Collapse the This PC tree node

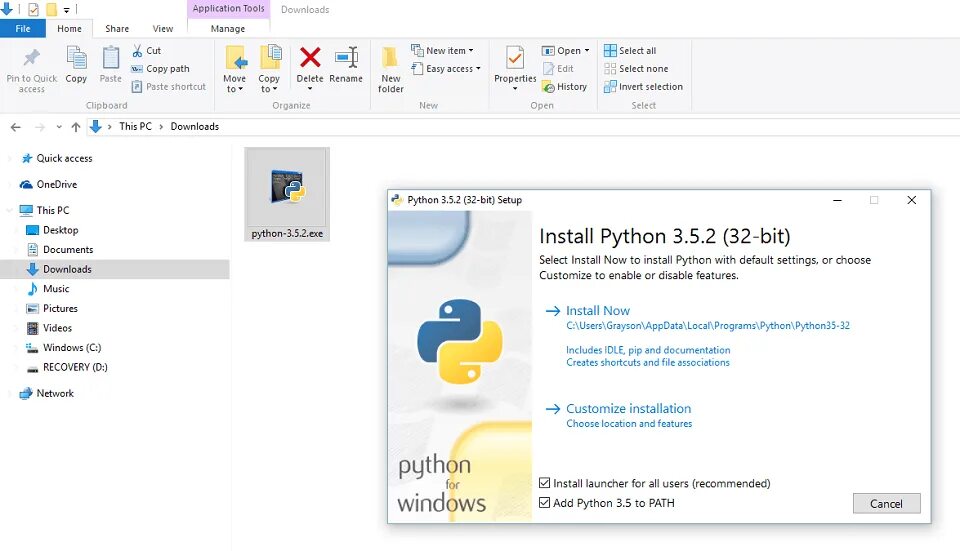click(10, 210)
